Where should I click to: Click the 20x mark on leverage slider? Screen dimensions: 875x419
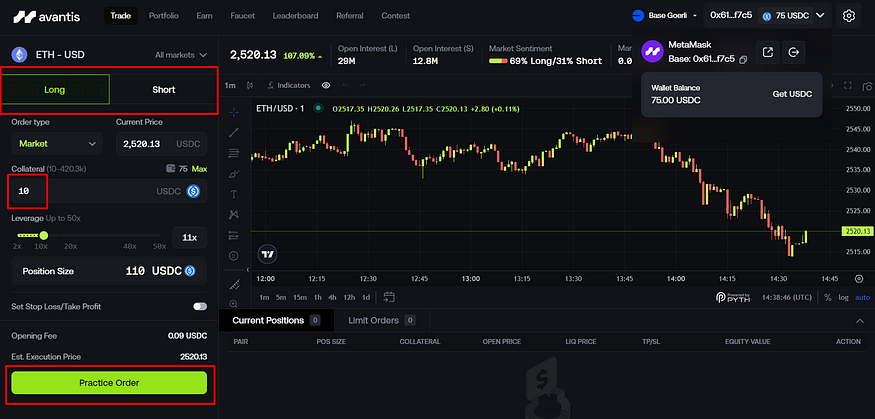click(70, 246)
